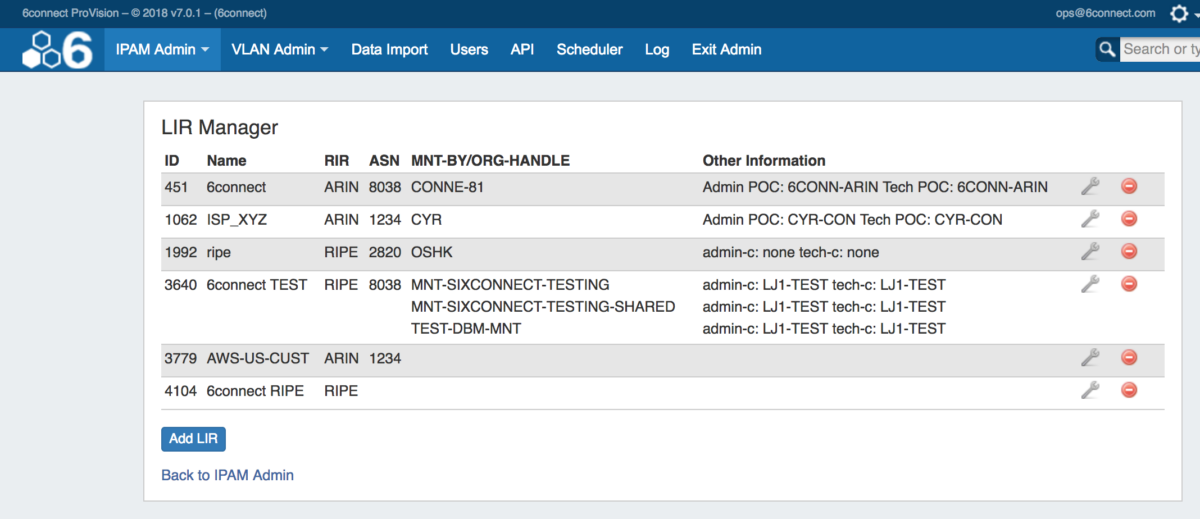Edit the 6connect TEST LIR wrench icon

(x=1090, y=284)
